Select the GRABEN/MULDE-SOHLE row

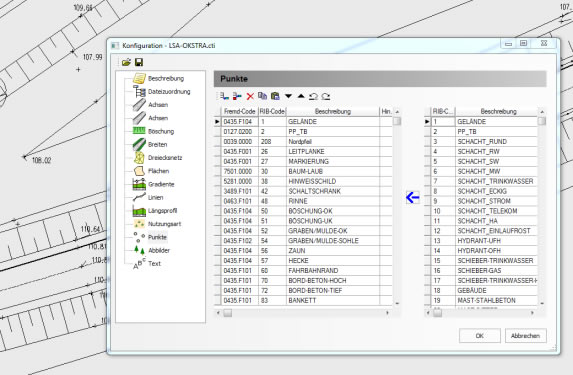(303, 241)
